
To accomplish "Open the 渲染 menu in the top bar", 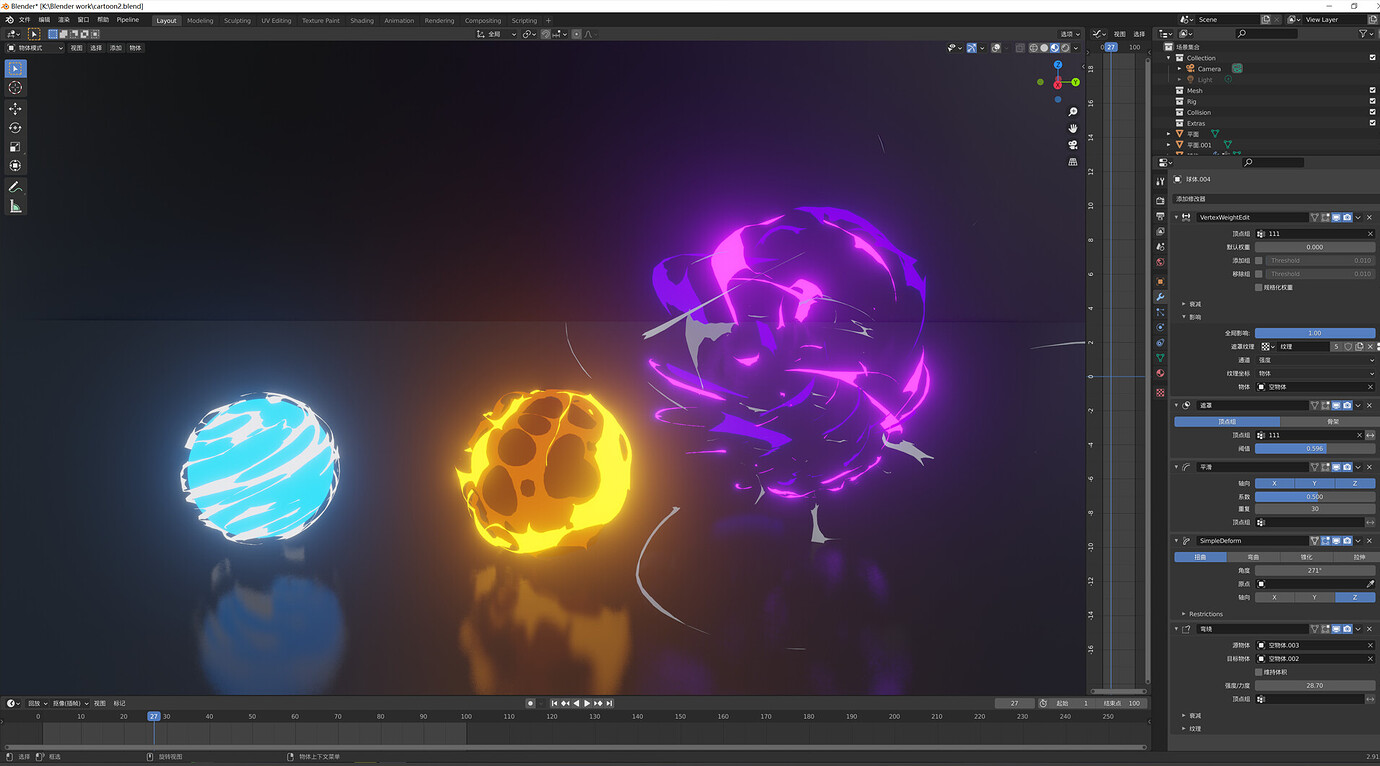I will (x=63, y=19).
